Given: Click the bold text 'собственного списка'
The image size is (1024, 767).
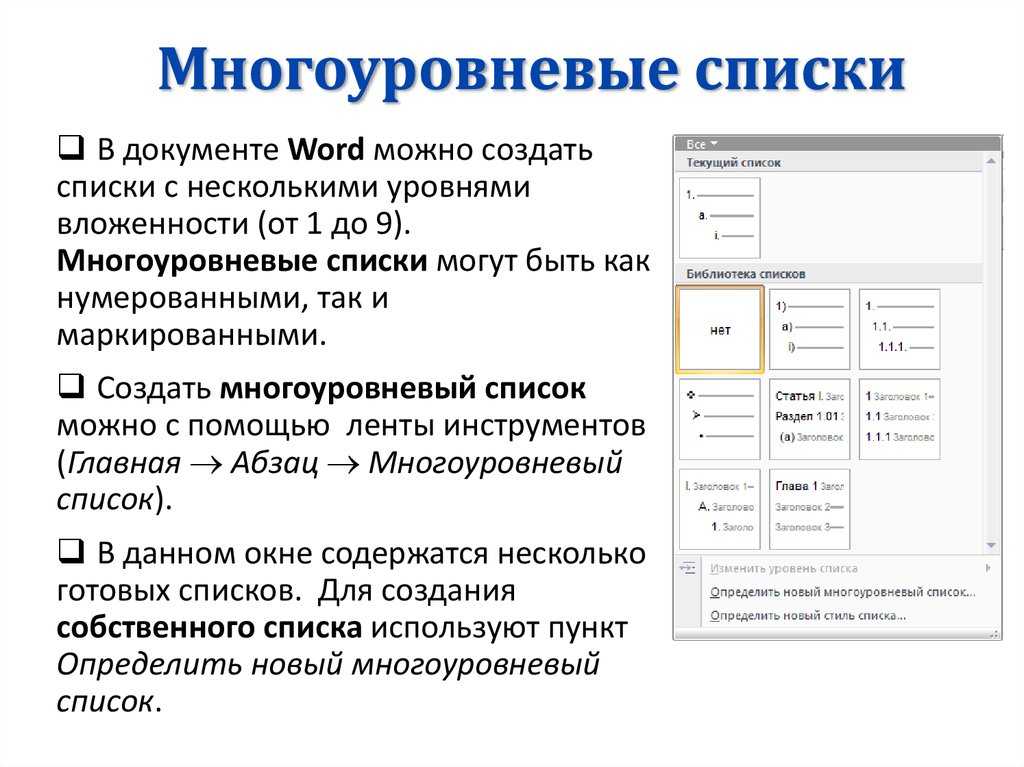Looking at the screenshot, I should pyautogui.click(x=210, y=627).
